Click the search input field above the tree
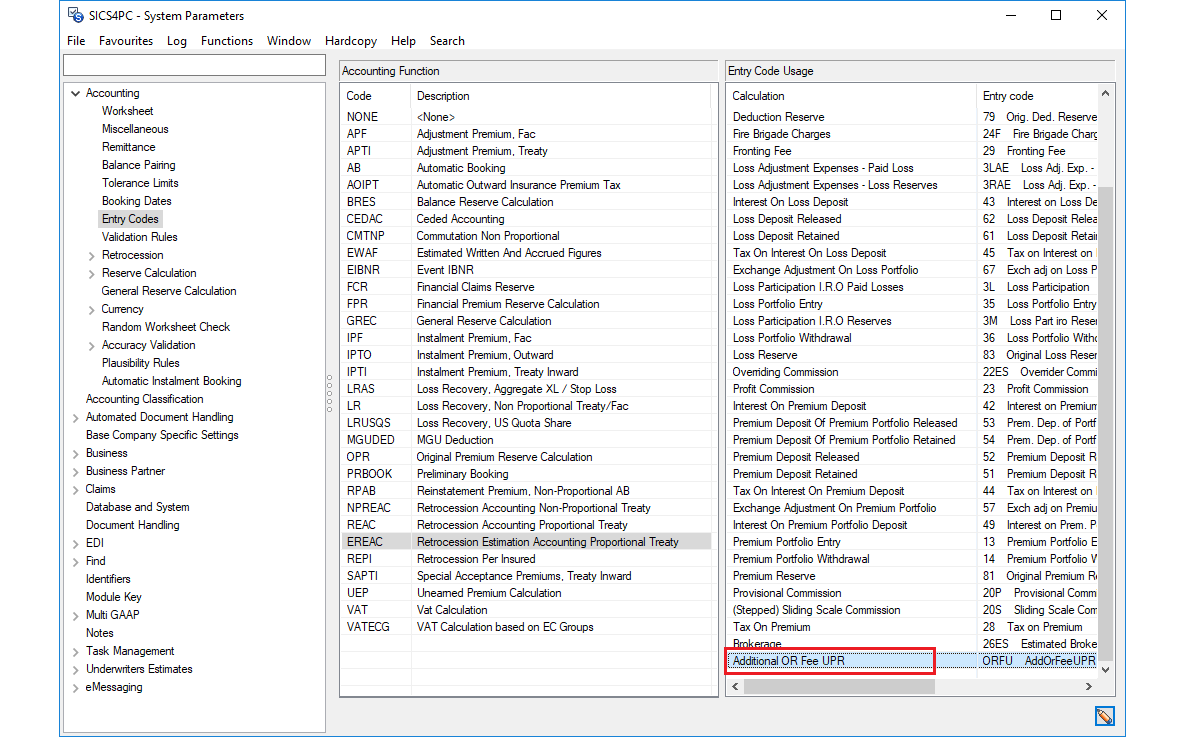1184x737 pixels. 194,65
